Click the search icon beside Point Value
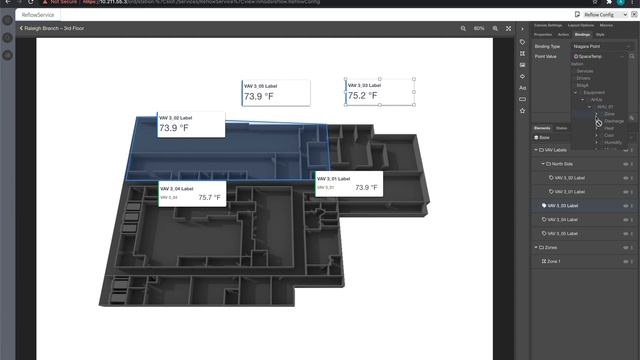Viewport: 640px width, 360px height. (632, 56)
